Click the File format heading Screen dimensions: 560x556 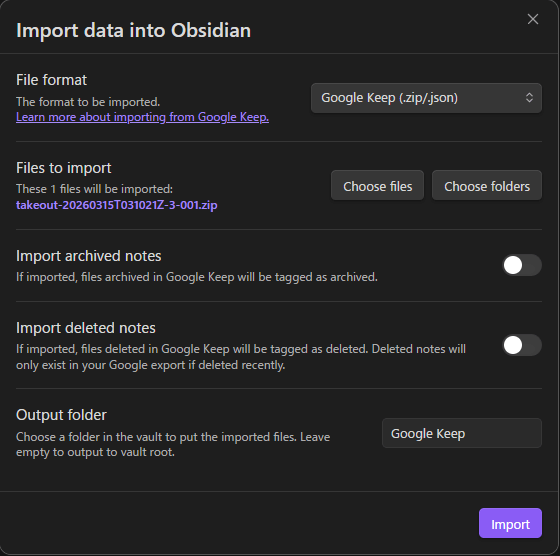pyautogui.click(x=51, y=80)
